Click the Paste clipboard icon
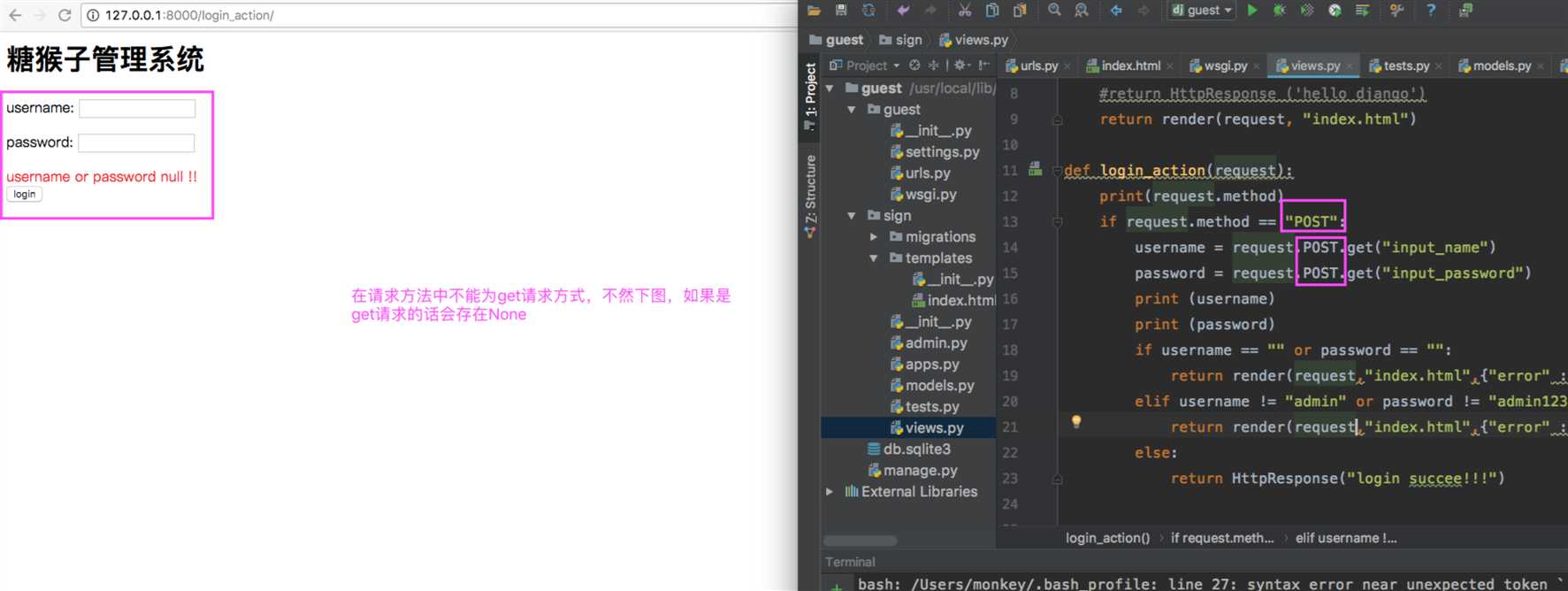This screenshot has height=591, width=1568. coord(1020,11)
